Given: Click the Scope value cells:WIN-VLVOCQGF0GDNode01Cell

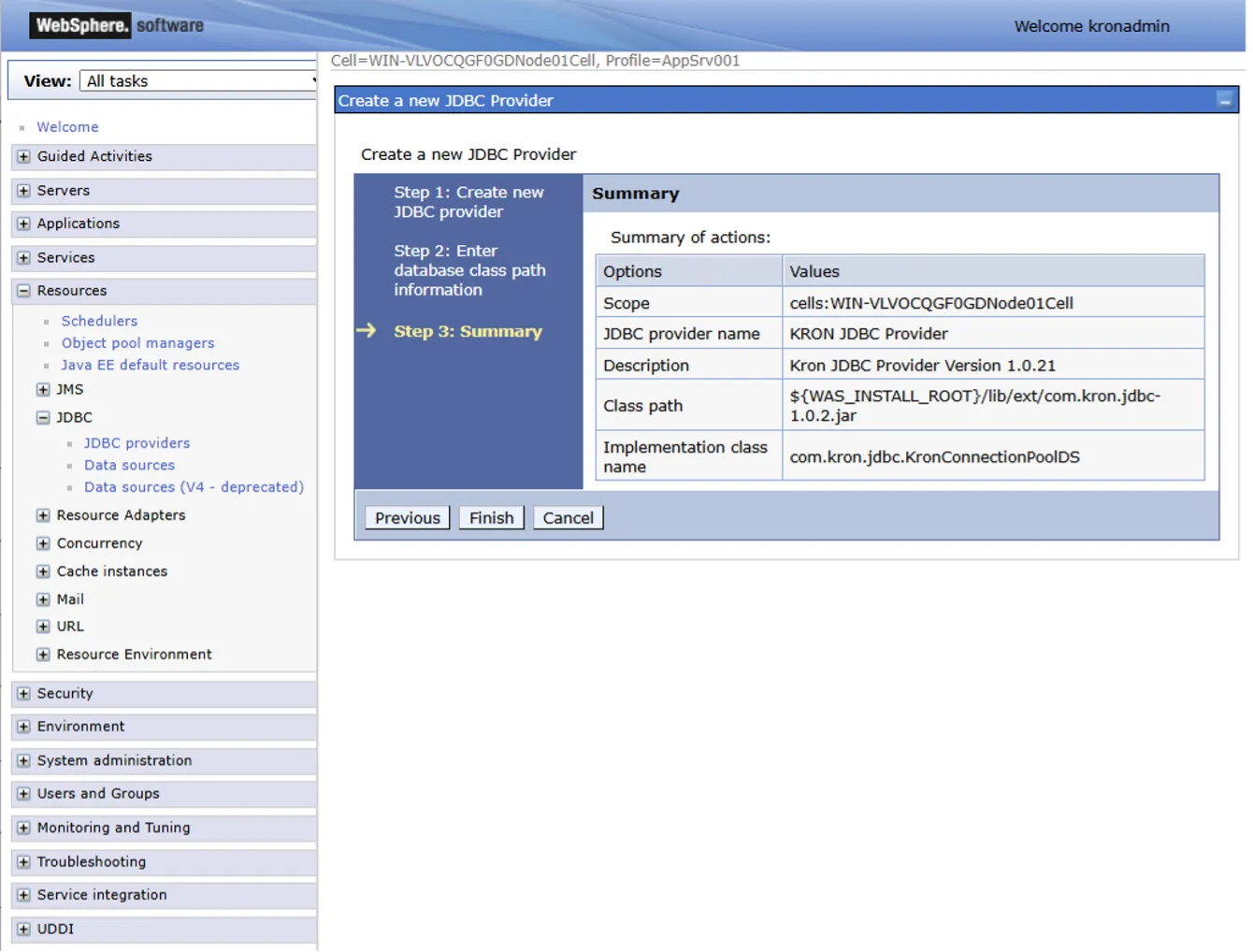Looking at the screenshot, I should (931, 303).
